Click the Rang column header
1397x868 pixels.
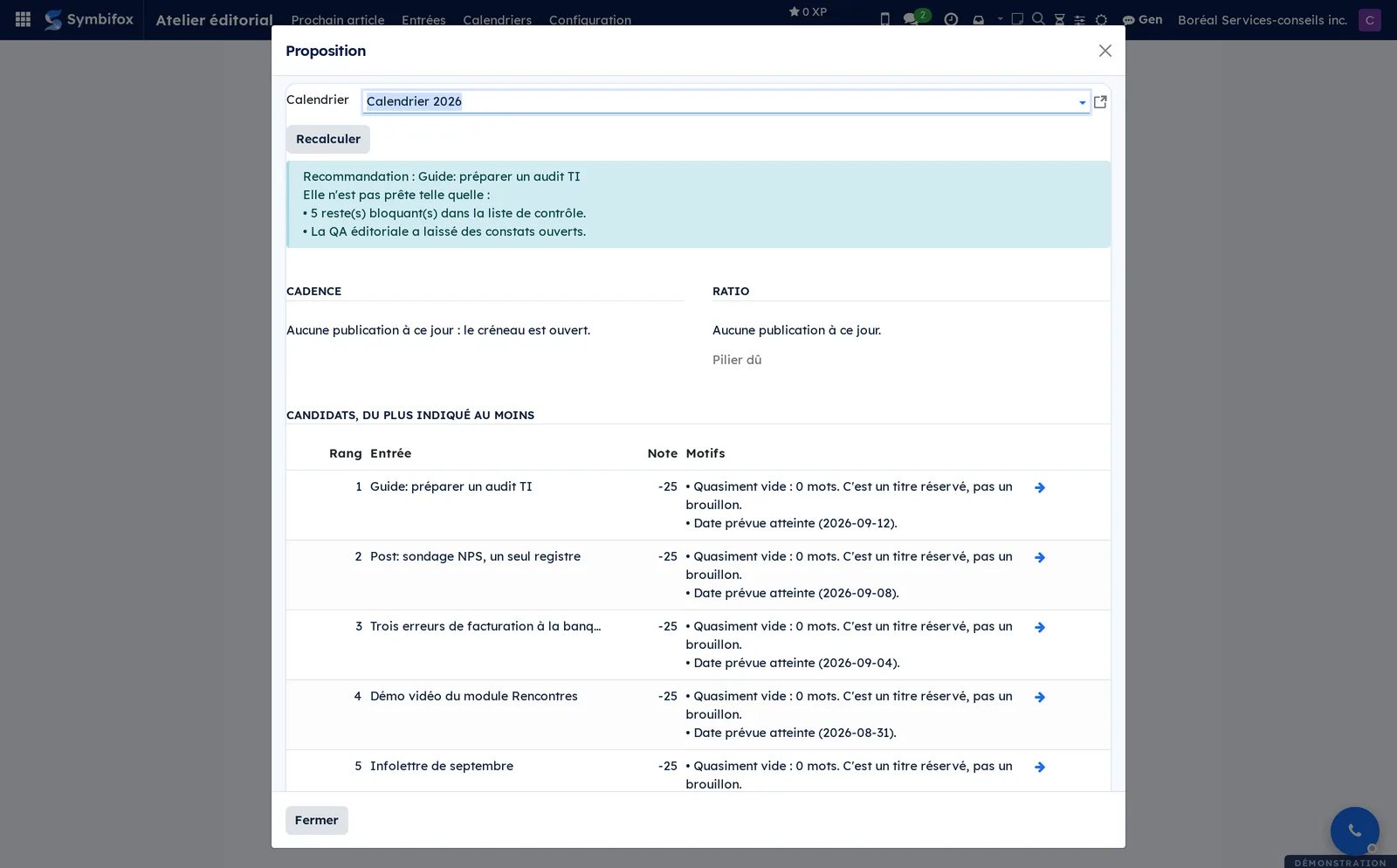coord(345,453)
